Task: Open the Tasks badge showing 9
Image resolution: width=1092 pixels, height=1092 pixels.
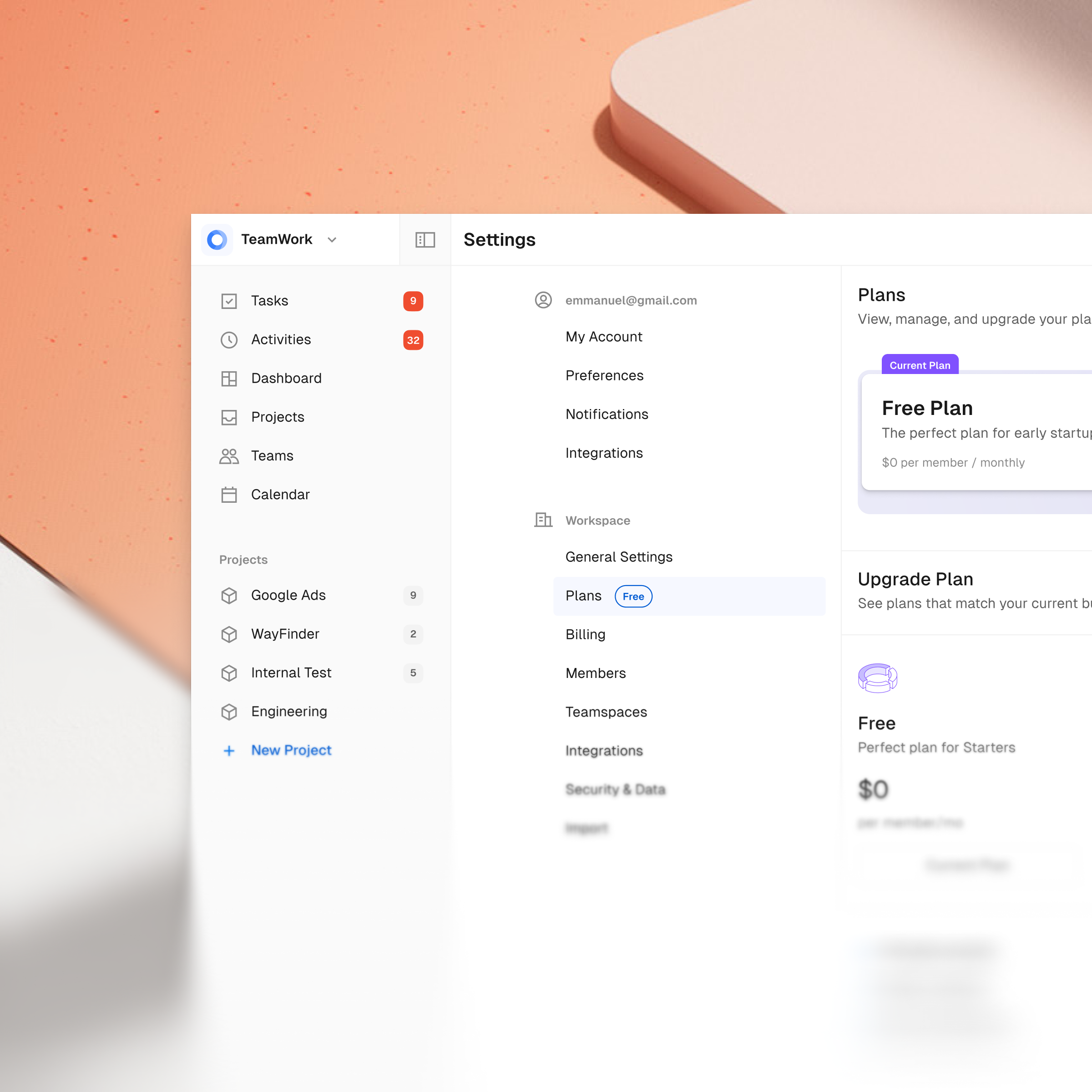Action: click(x=413, y=301)
